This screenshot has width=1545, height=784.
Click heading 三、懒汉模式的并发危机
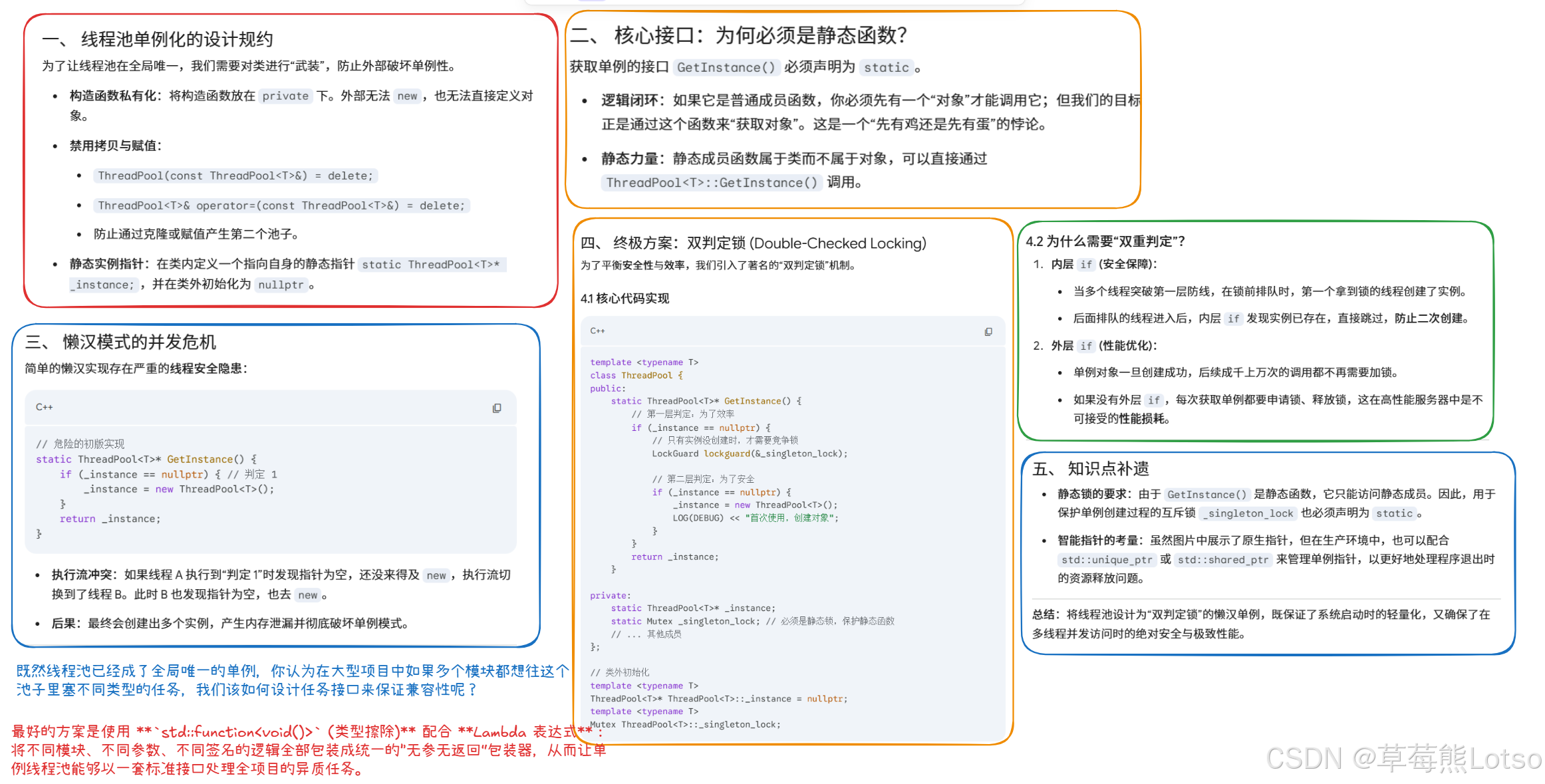pos(120,342)
